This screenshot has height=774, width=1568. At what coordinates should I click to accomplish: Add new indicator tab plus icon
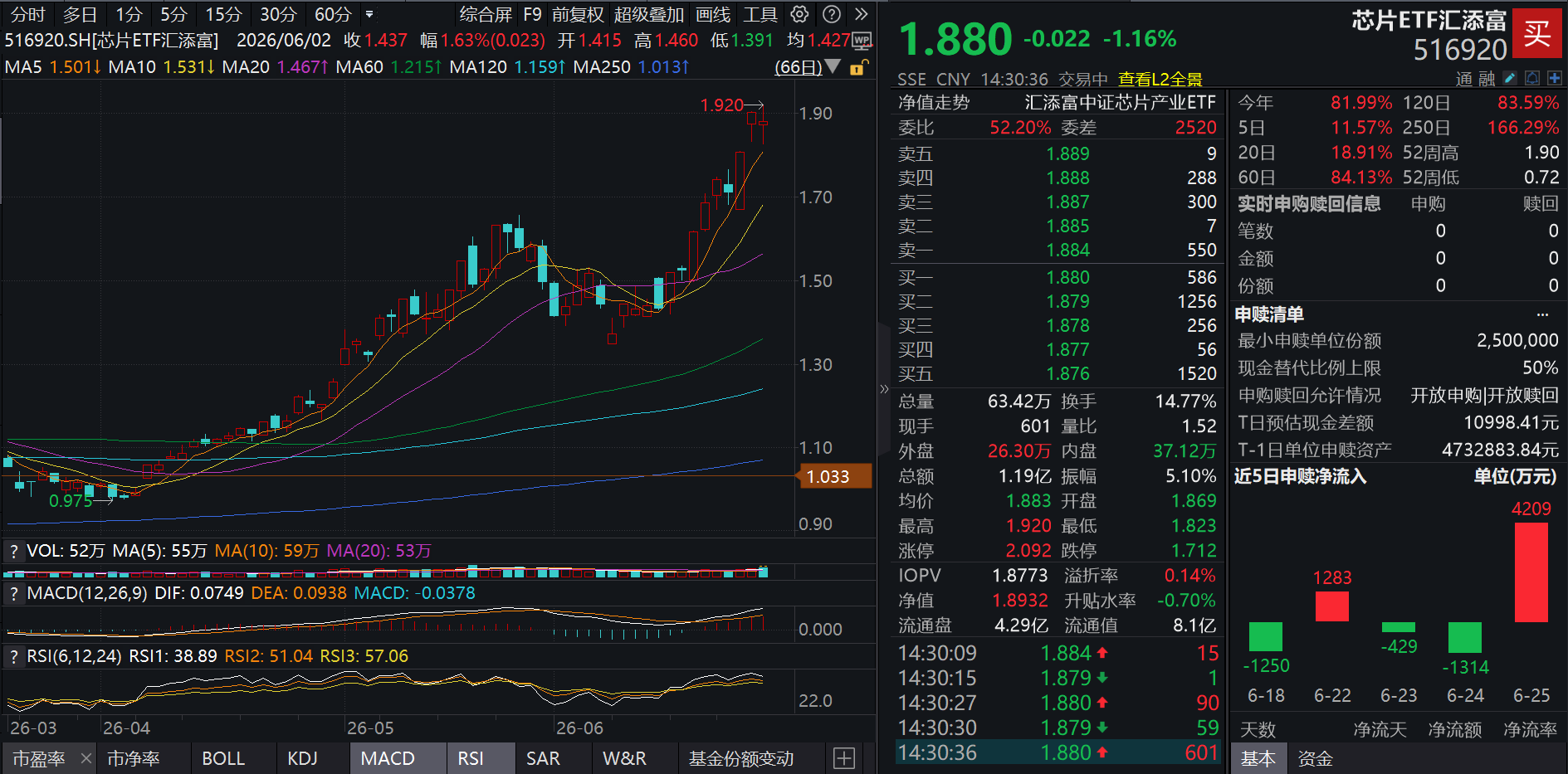(844, 758)
